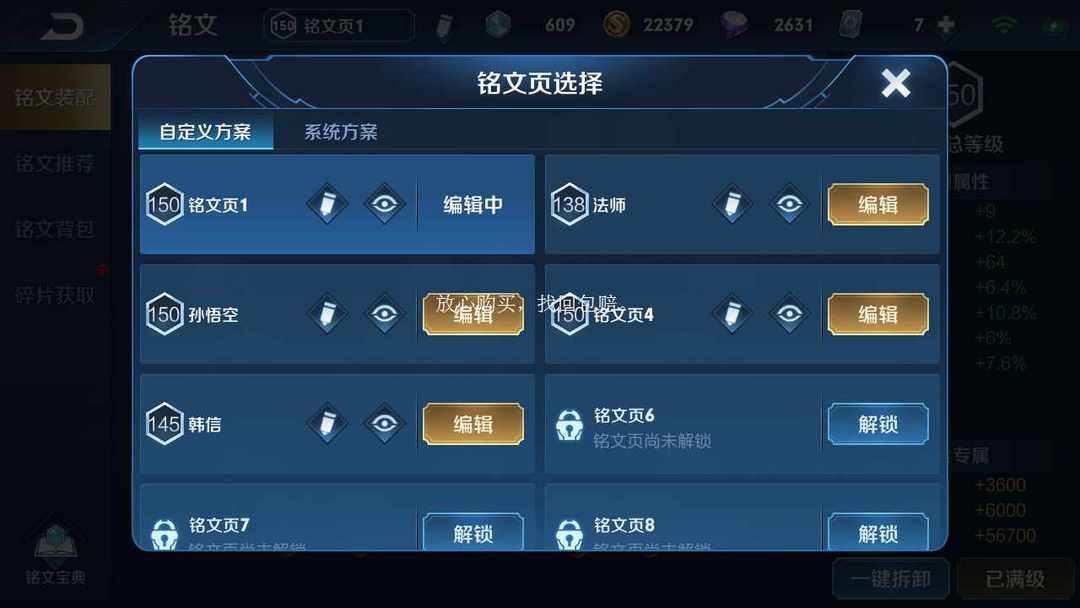
Task: Edit the 铭文页4 rune page
Action: pos(878,314)
